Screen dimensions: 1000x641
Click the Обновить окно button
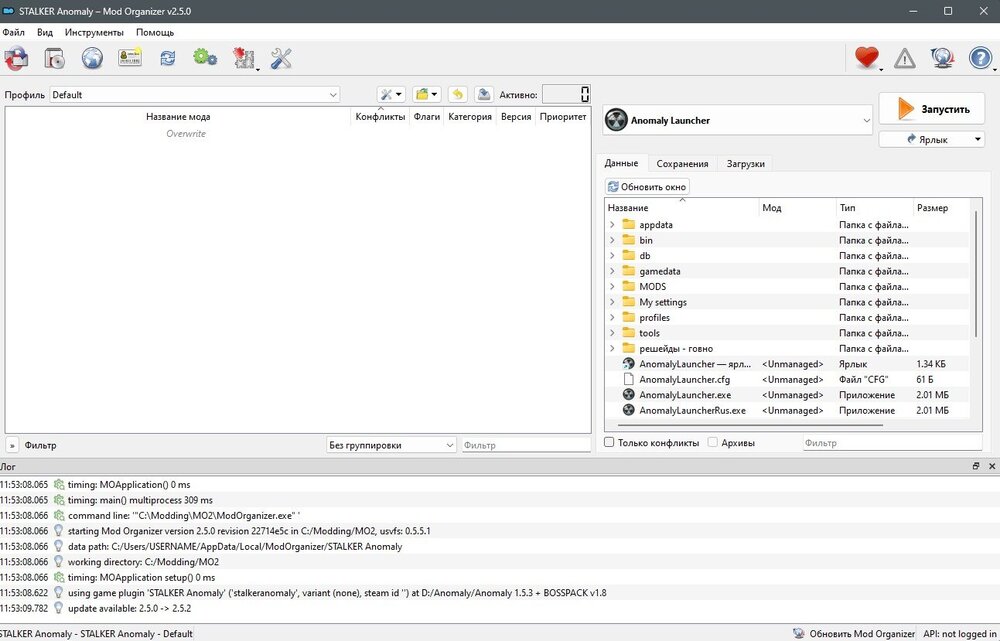tap(647, 186)
